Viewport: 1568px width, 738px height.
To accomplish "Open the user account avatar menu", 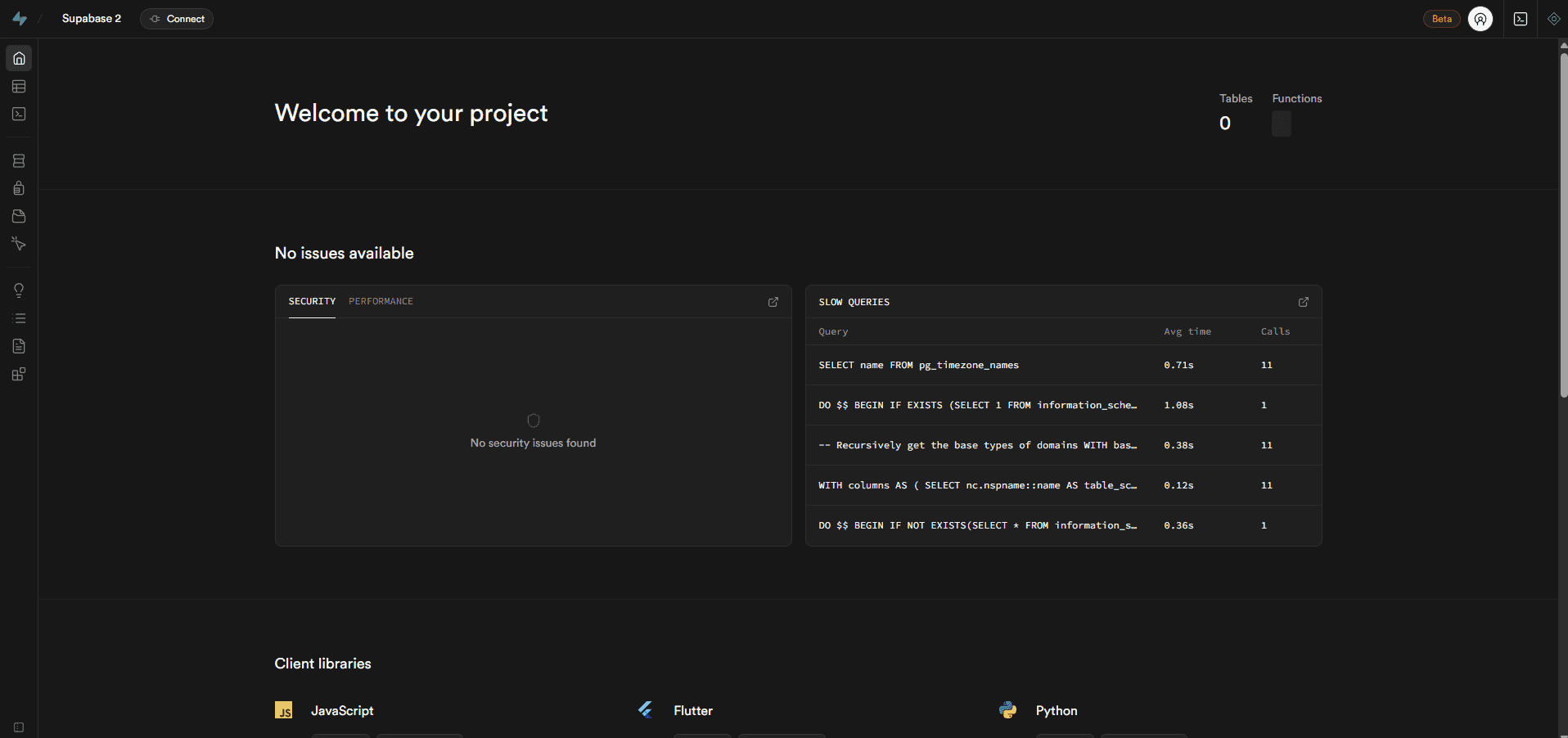I will (1480, 19).
